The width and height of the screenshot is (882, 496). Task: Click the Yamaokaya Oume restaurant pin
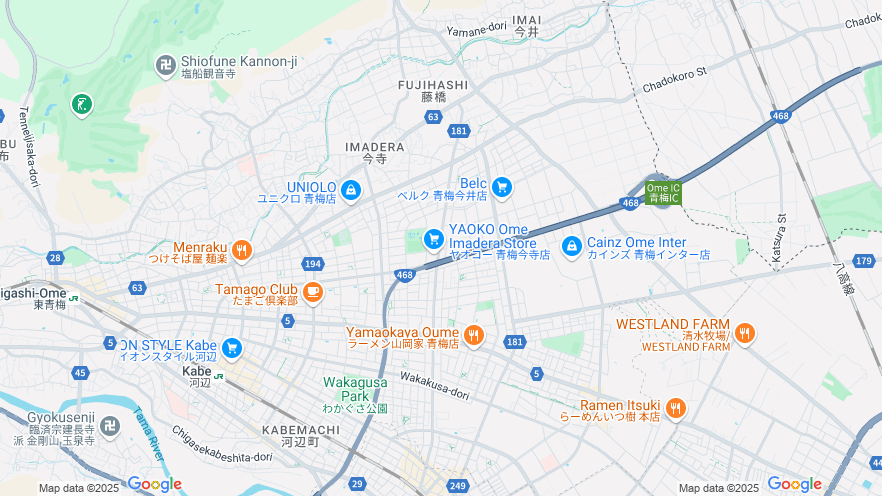pos(474,336)
